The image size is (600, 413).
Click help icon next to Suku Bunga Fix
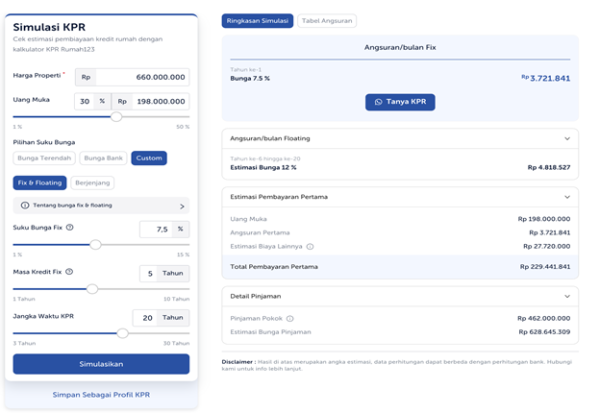pos(69,228)
